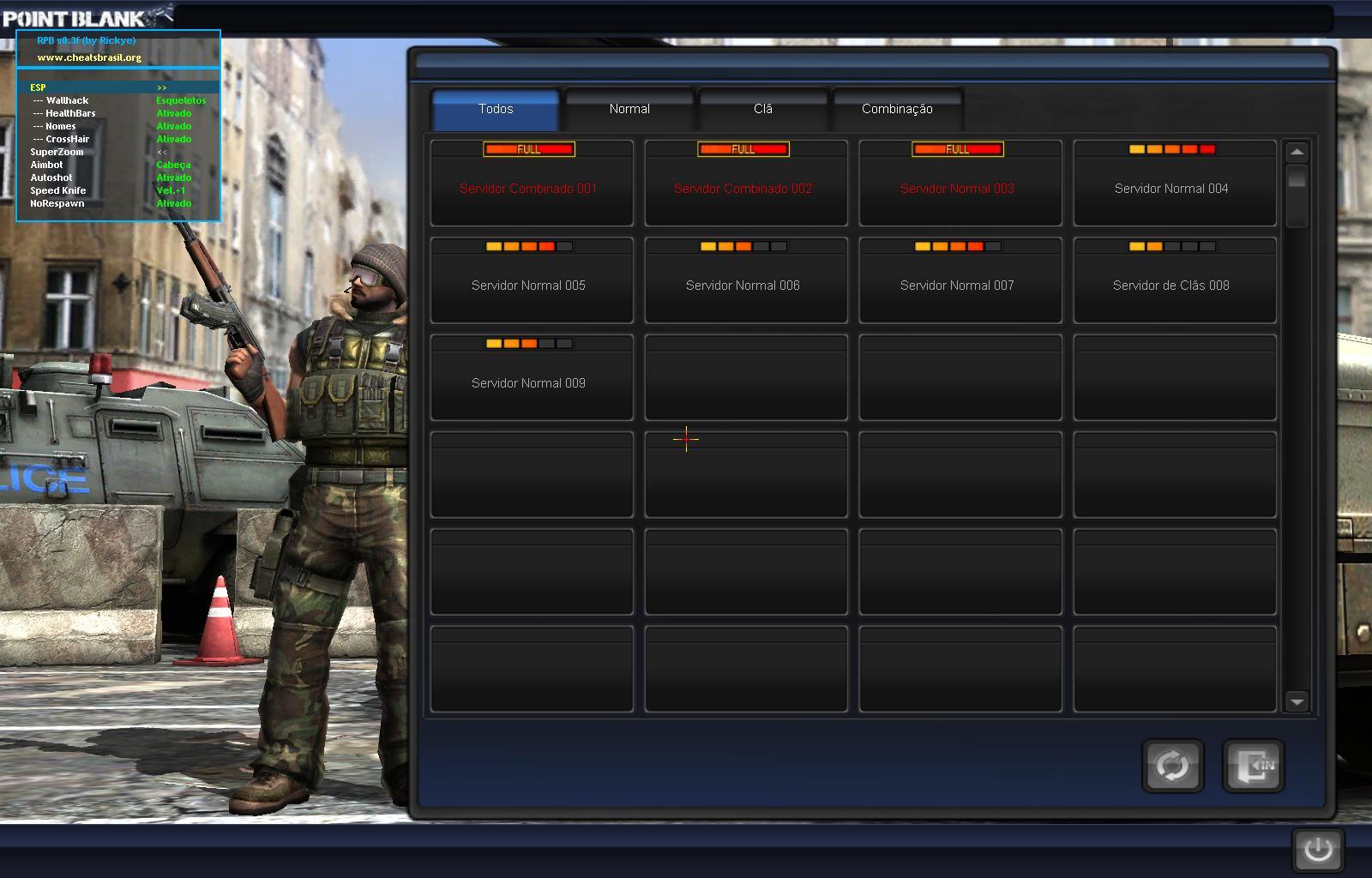The width and height of the screenshot is (1372, 878).
Task: Select Servidor de Clãs 008
Action: click(x=1175, y=280)
